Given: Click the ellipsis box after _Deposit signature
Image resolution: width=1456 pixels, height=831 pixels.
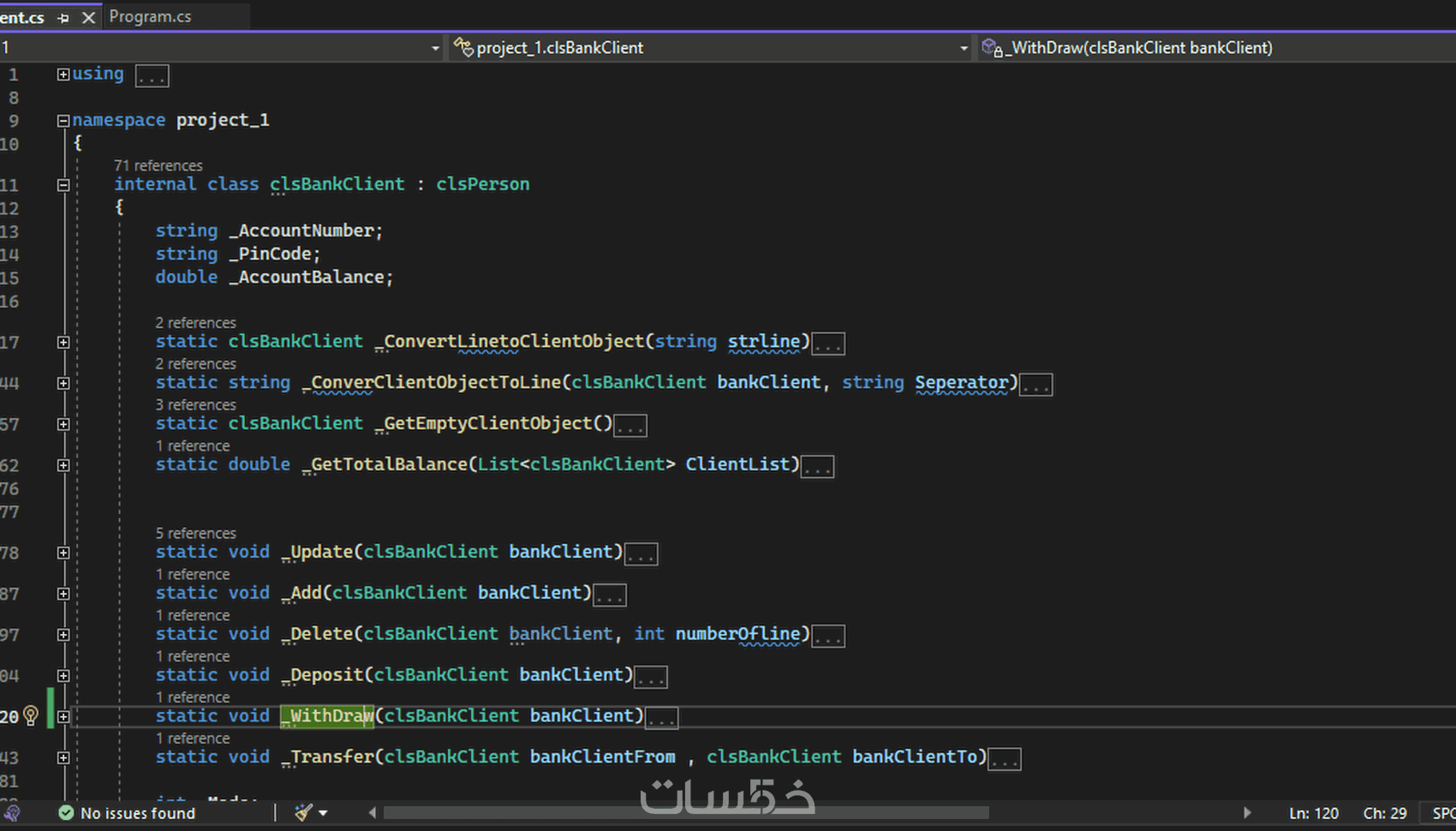Looking at the screenshot, I should [651, 678].
